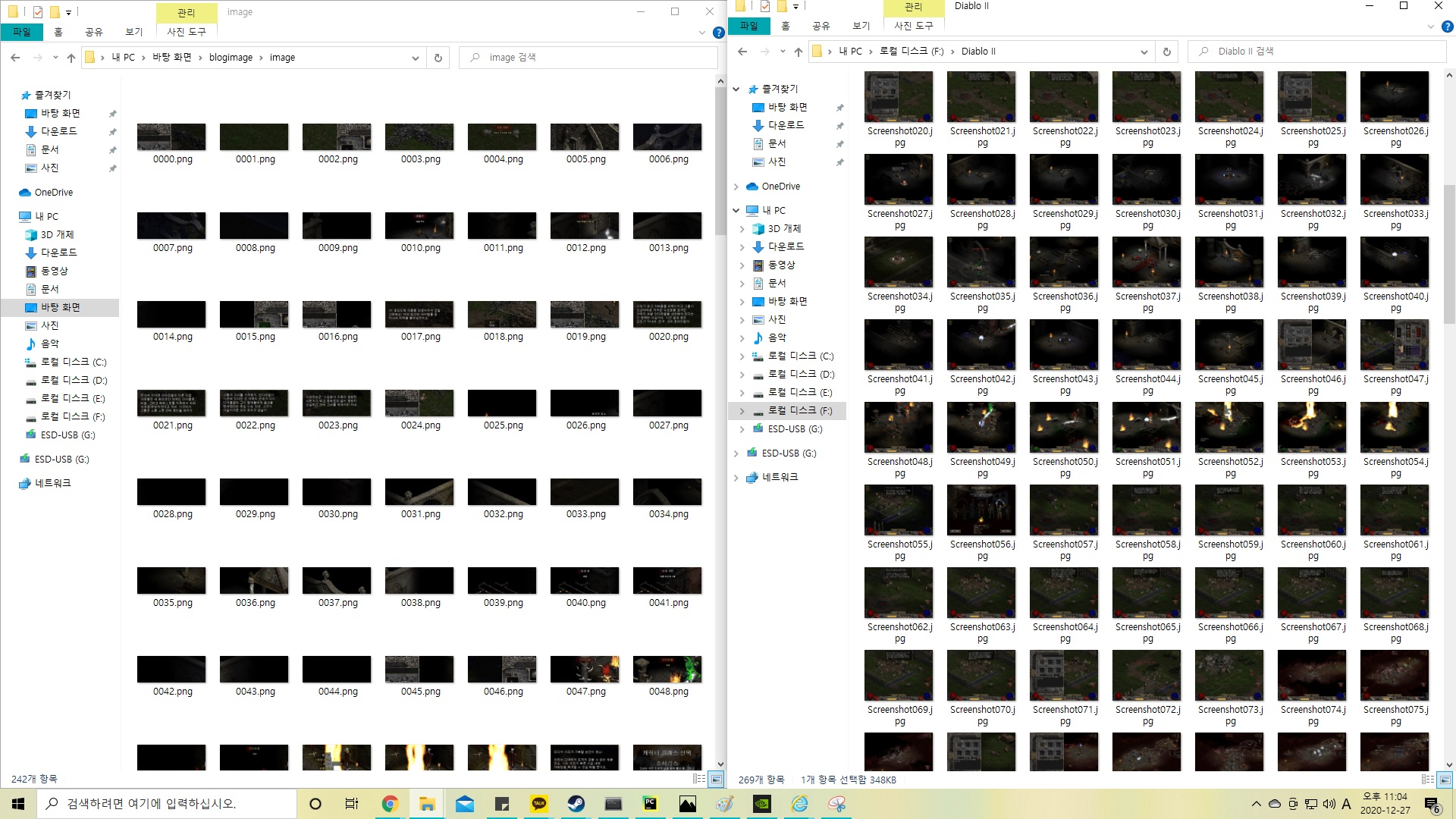This screenshot has width=1456, height=819.
Task: Open the notification center icon
Action: pyautogui.click(x=1432, y=804)
